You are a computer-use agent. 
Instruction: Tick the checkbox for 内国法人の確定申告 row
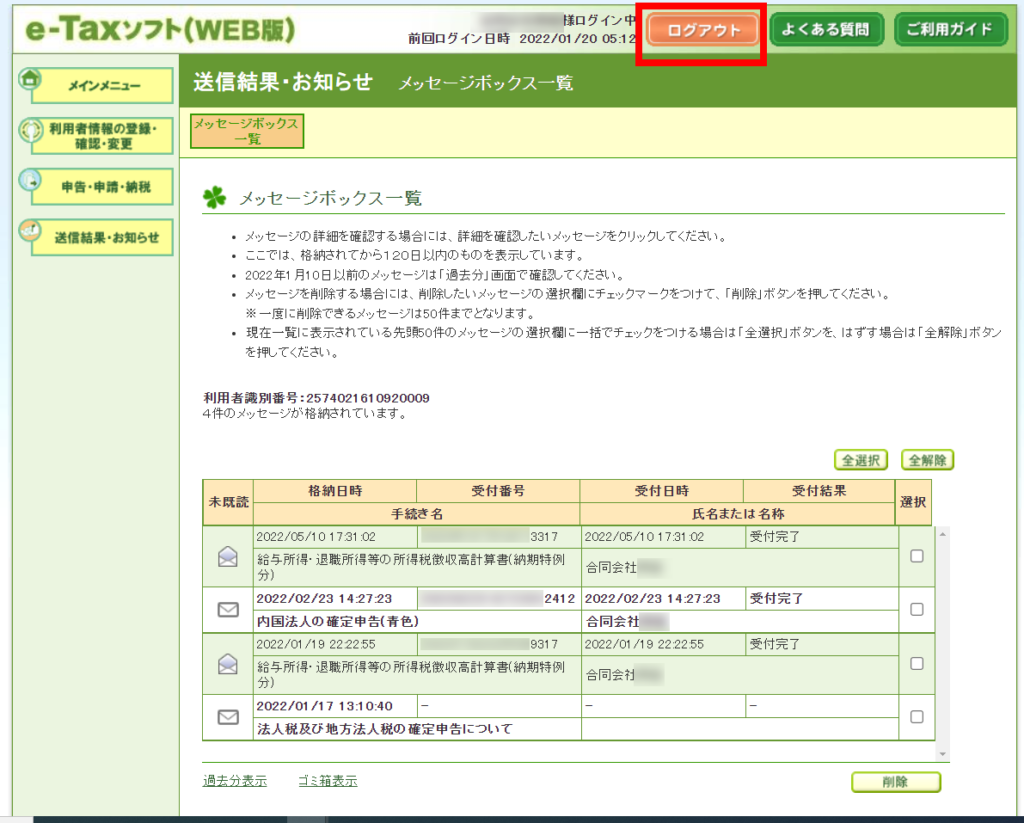(x=916, y=609)
